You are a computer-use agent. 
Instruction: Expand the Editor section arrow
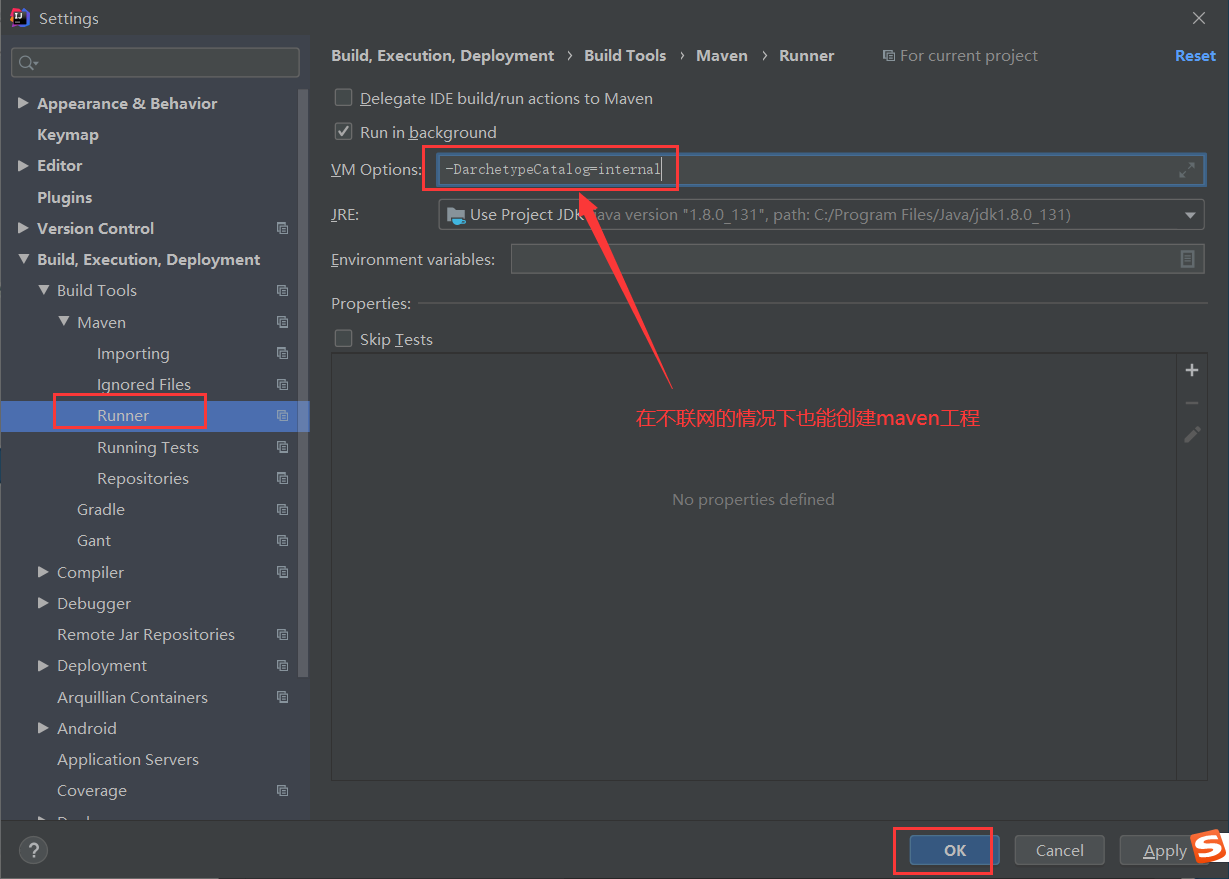(x=23, y=165)
